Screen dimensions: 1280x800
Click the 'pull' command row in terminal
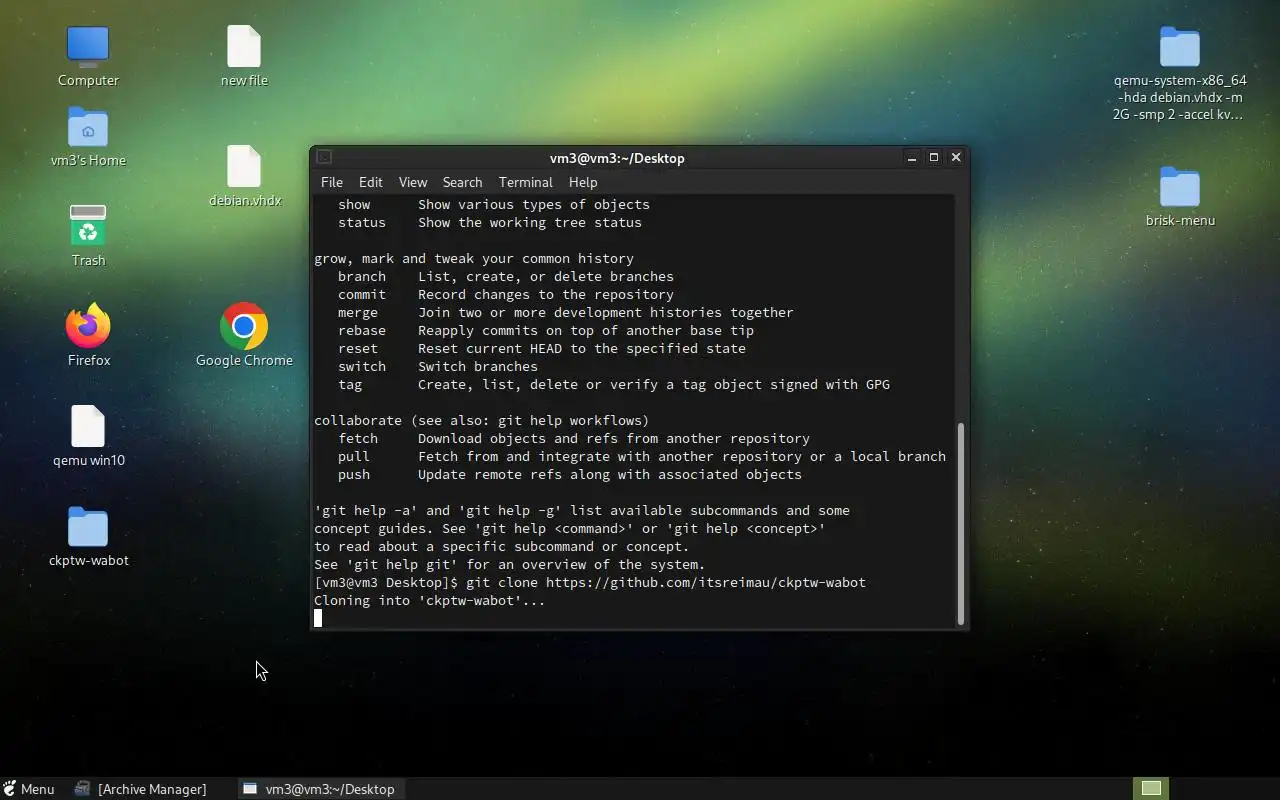point(642,456)
